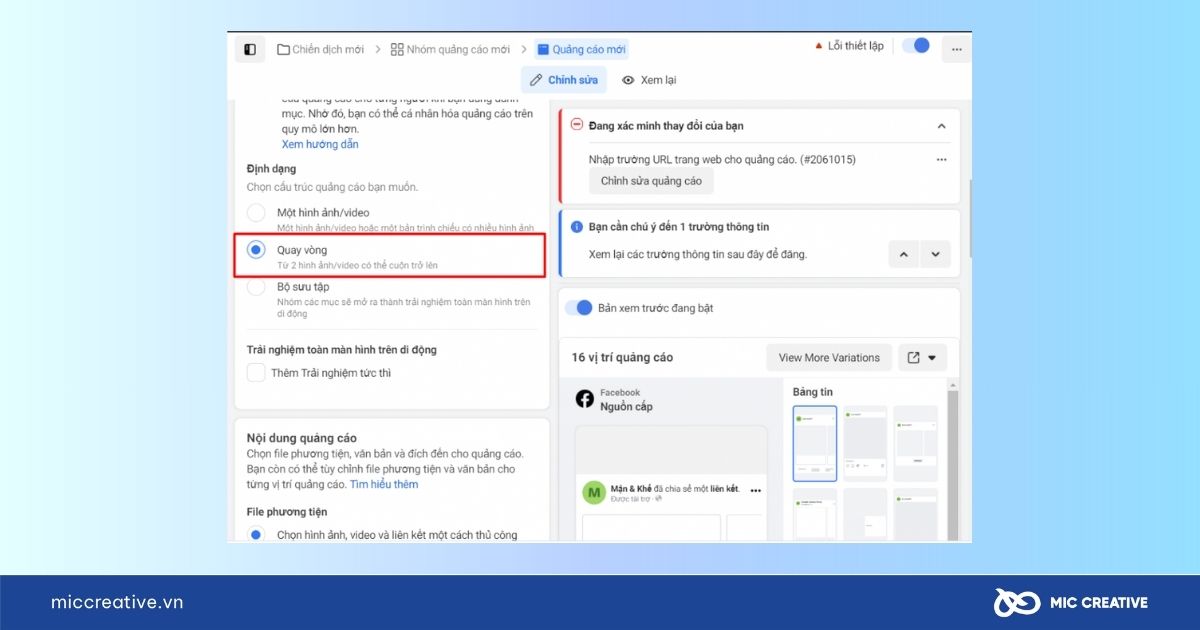Select the Một hình ảnh/video format radio
Viewport: 1200px width, 630px height.
pyautogui.click(x=256, y=212)
